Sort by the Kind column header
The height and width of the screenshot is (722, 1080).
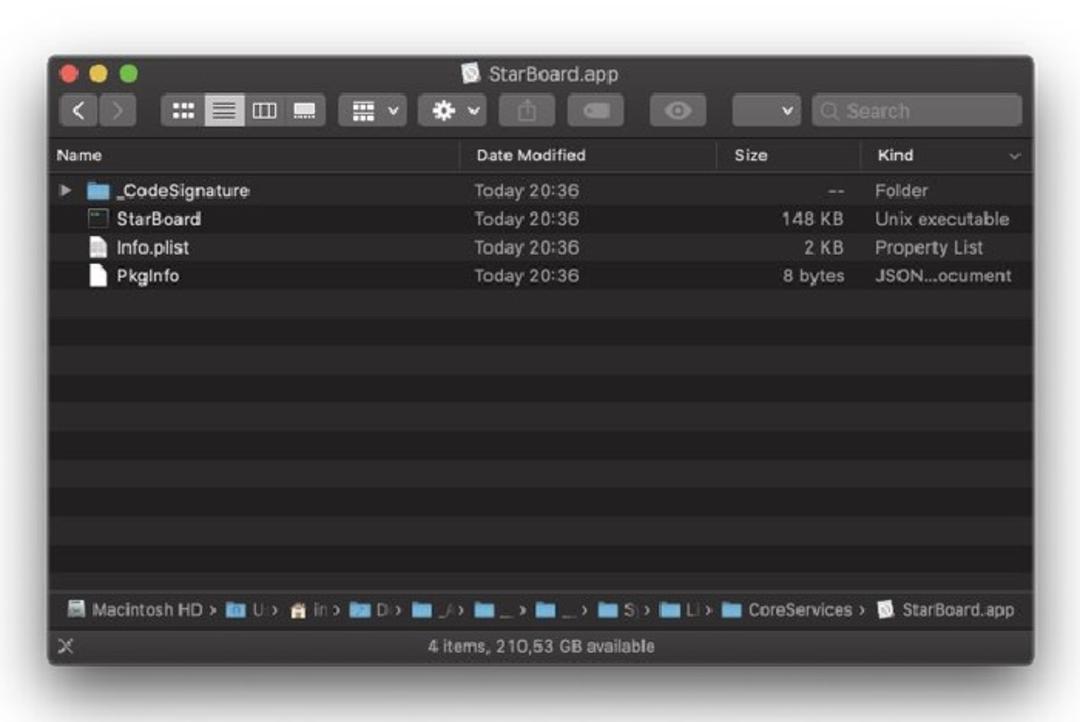895,156
